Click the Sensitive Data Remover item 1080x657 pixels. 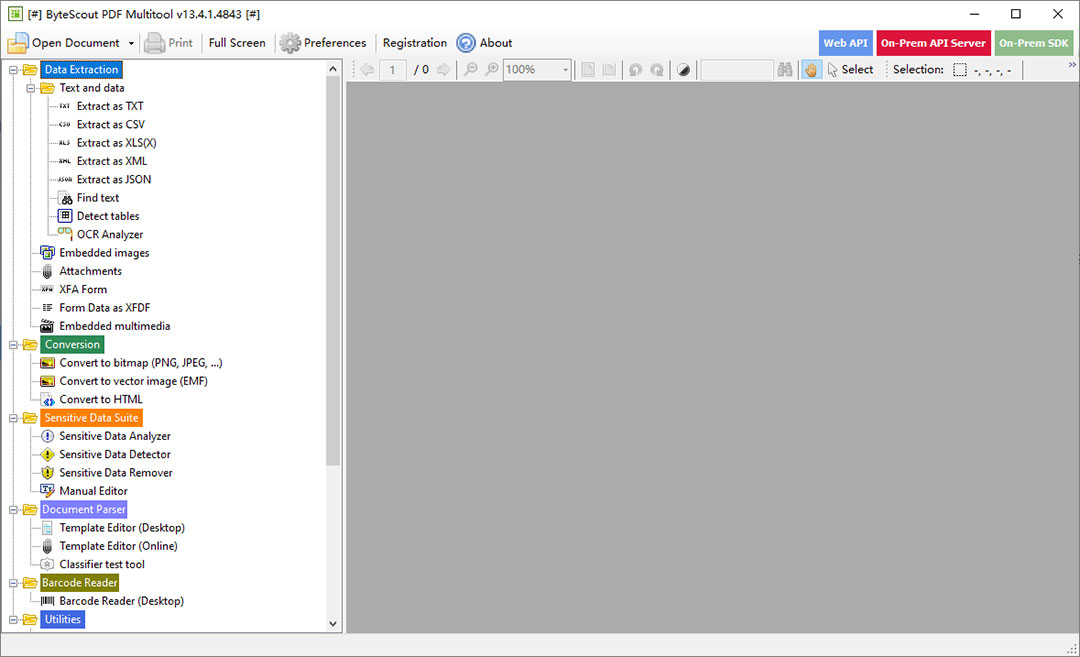(x=115, y=473)
